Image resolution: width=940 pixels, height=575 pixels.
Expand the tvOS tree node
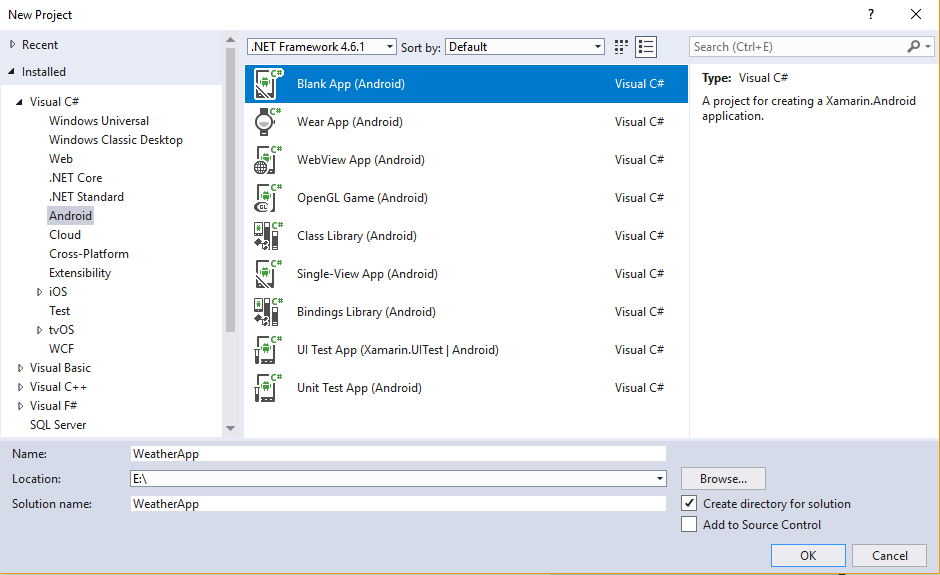[40, 330]
